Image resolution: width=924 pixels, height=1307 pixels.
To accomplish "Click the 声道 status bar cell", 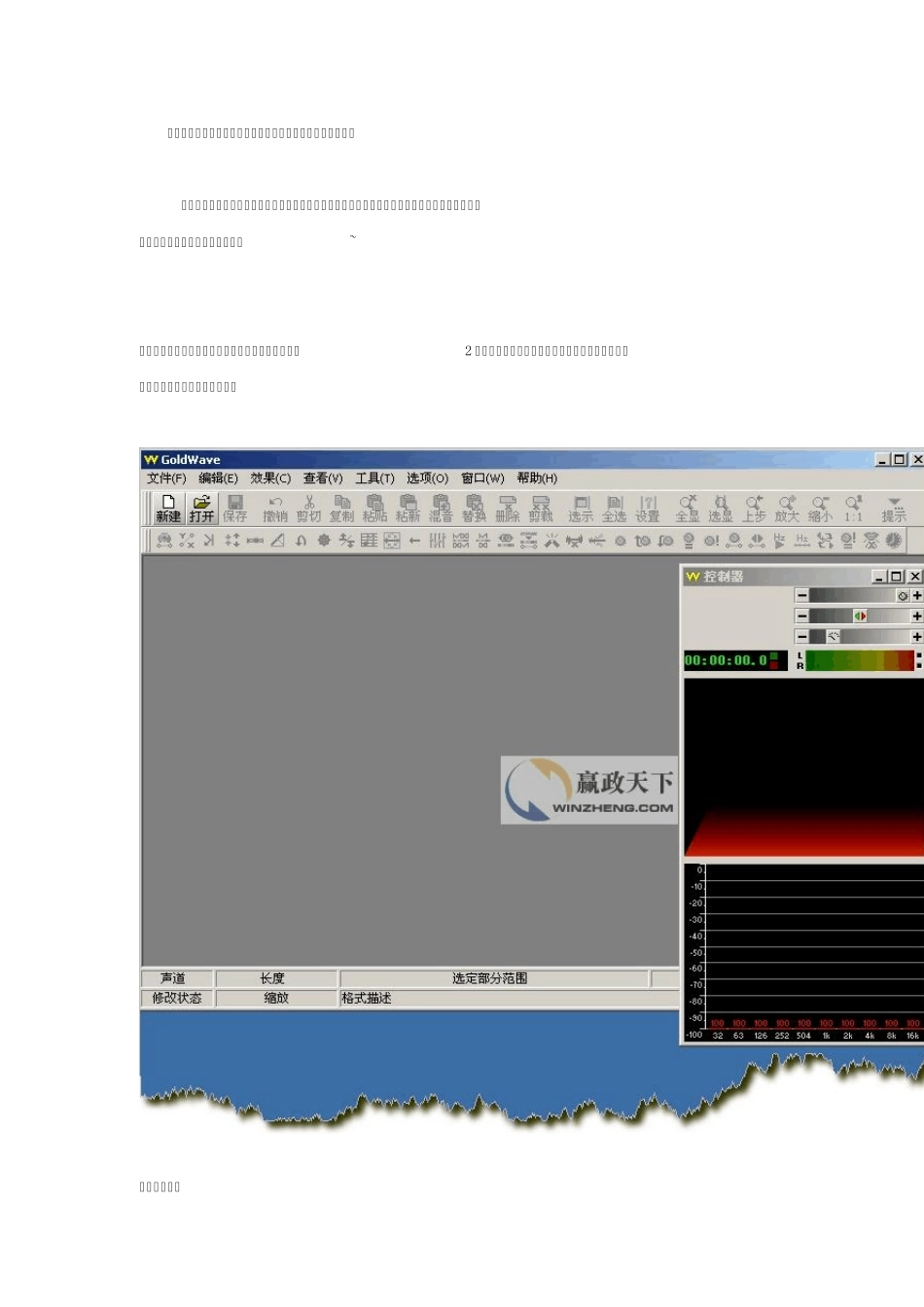I will point(176,978).
